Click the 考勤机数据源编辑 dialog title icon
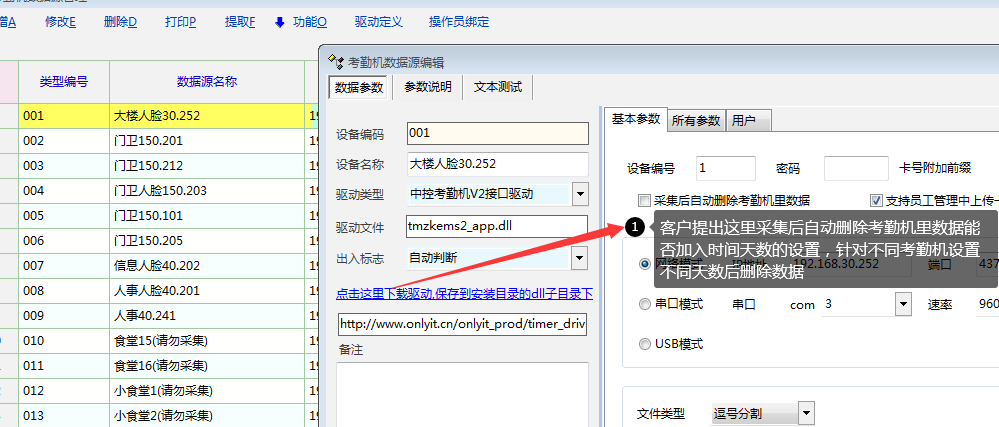 [x=336, y=62]
